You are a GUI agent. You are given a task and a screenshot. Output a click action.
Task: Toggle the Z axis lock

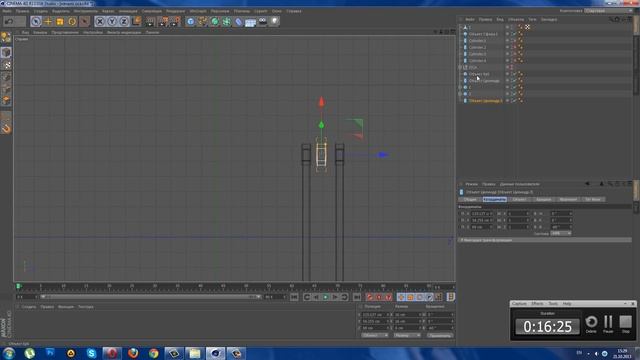pyautogui.click(x=124, y=21)
